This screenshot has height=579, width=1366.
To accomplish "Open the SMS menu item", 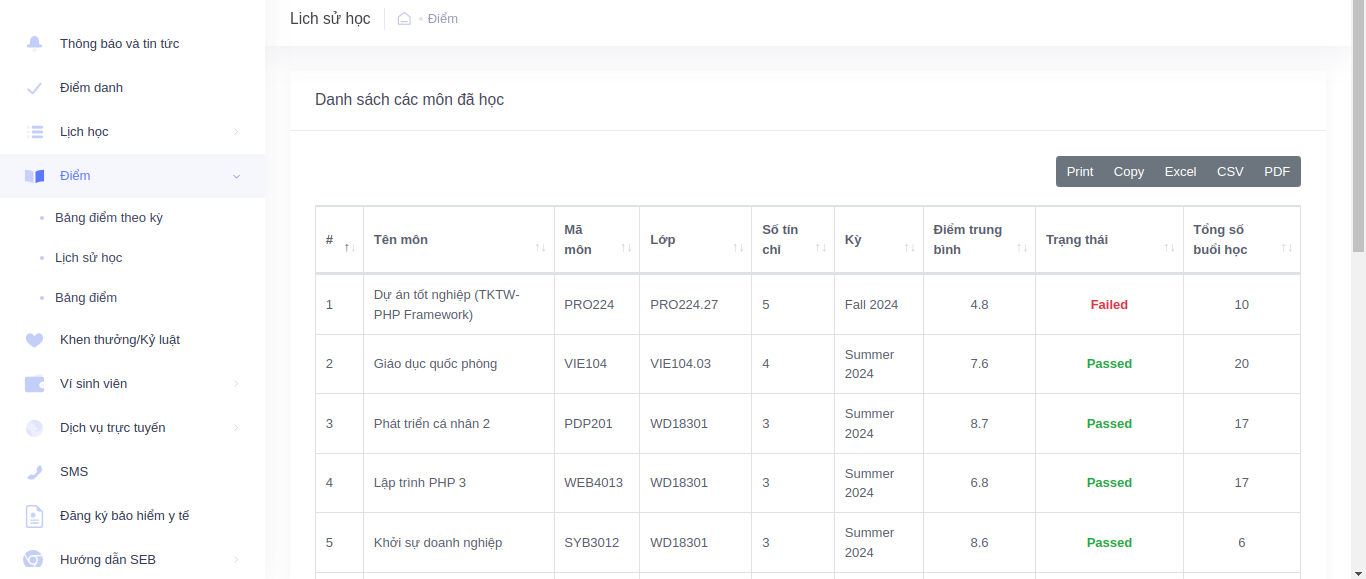I will coord(132,472).
